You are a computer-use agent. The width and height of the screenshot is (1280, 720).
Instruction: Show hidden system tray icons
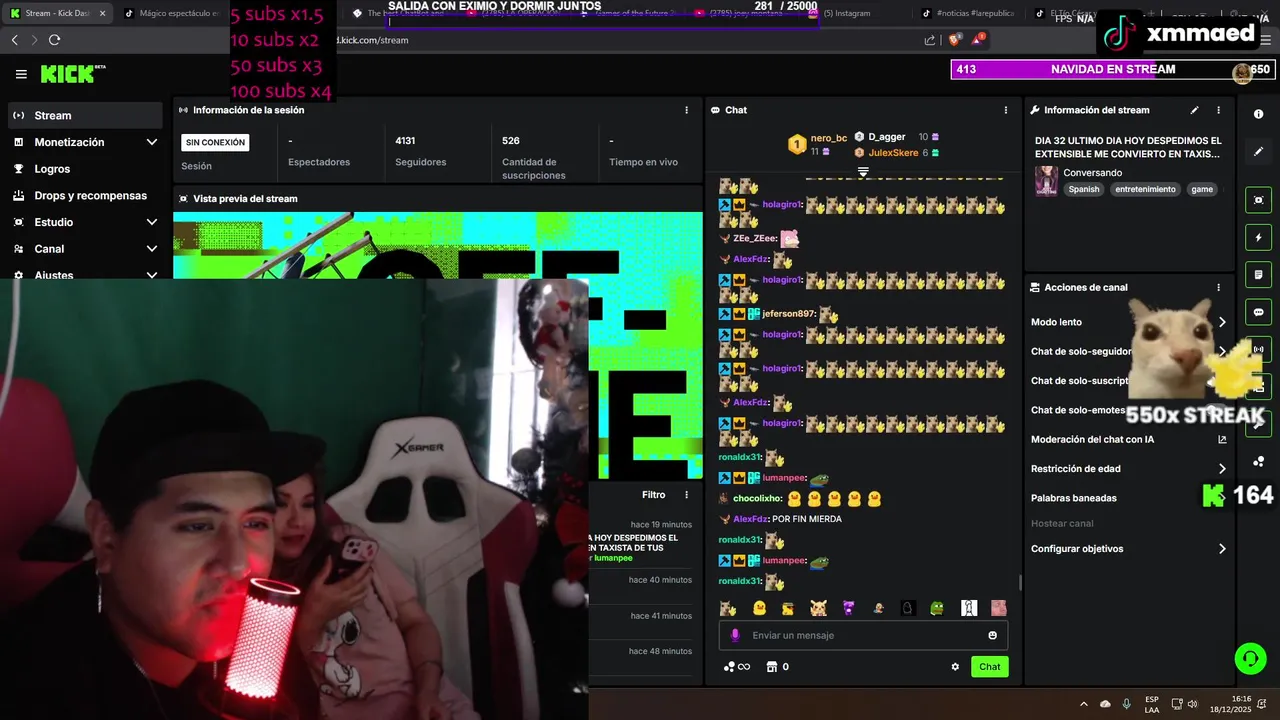click(x=1083, y=704)
